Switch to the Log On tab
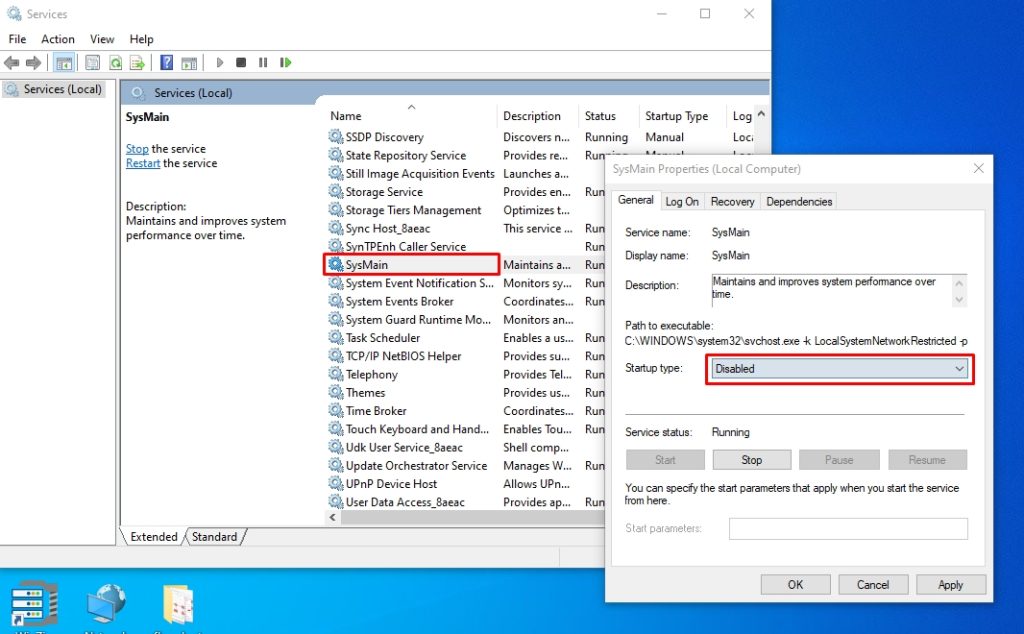1024x634 pixels. tap(682, 202)
